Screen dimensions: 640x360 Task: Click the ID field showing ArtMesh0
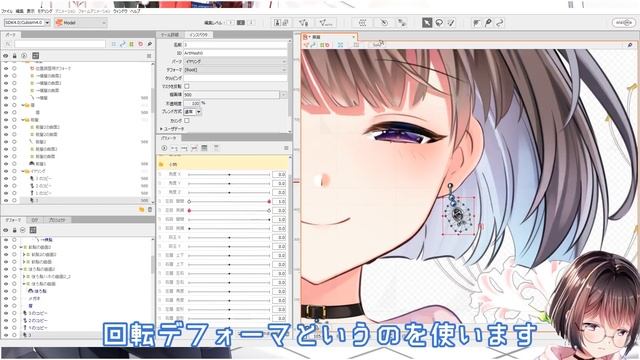(236, 53)
